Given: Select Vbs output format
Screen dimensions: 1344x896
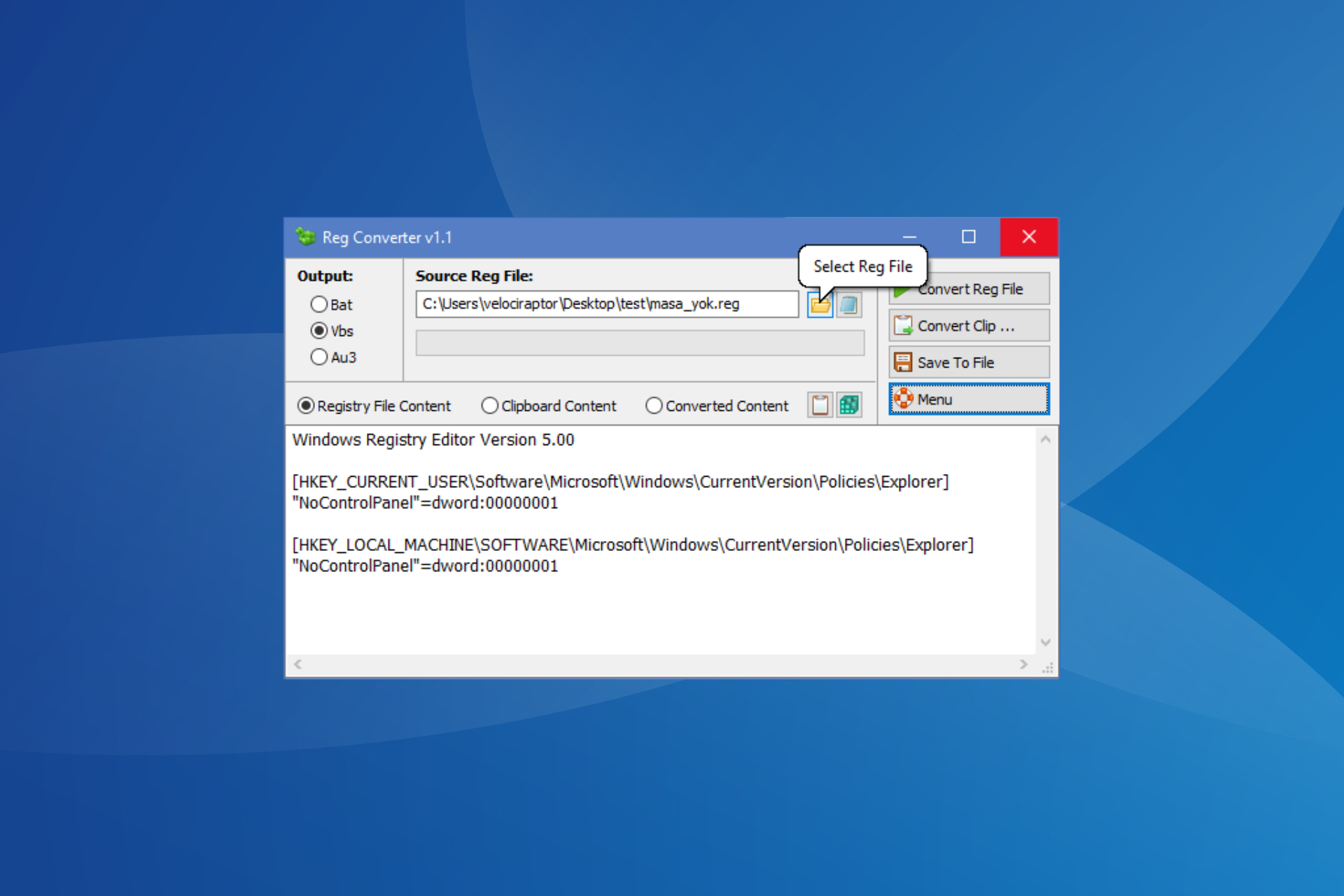Looking at the screenshot, I should [319, 330].
